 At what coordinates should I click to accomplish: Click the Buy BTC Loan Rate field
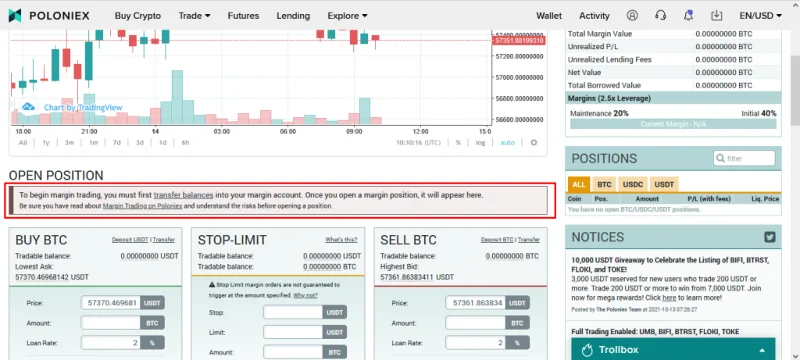tap(110, 343)
